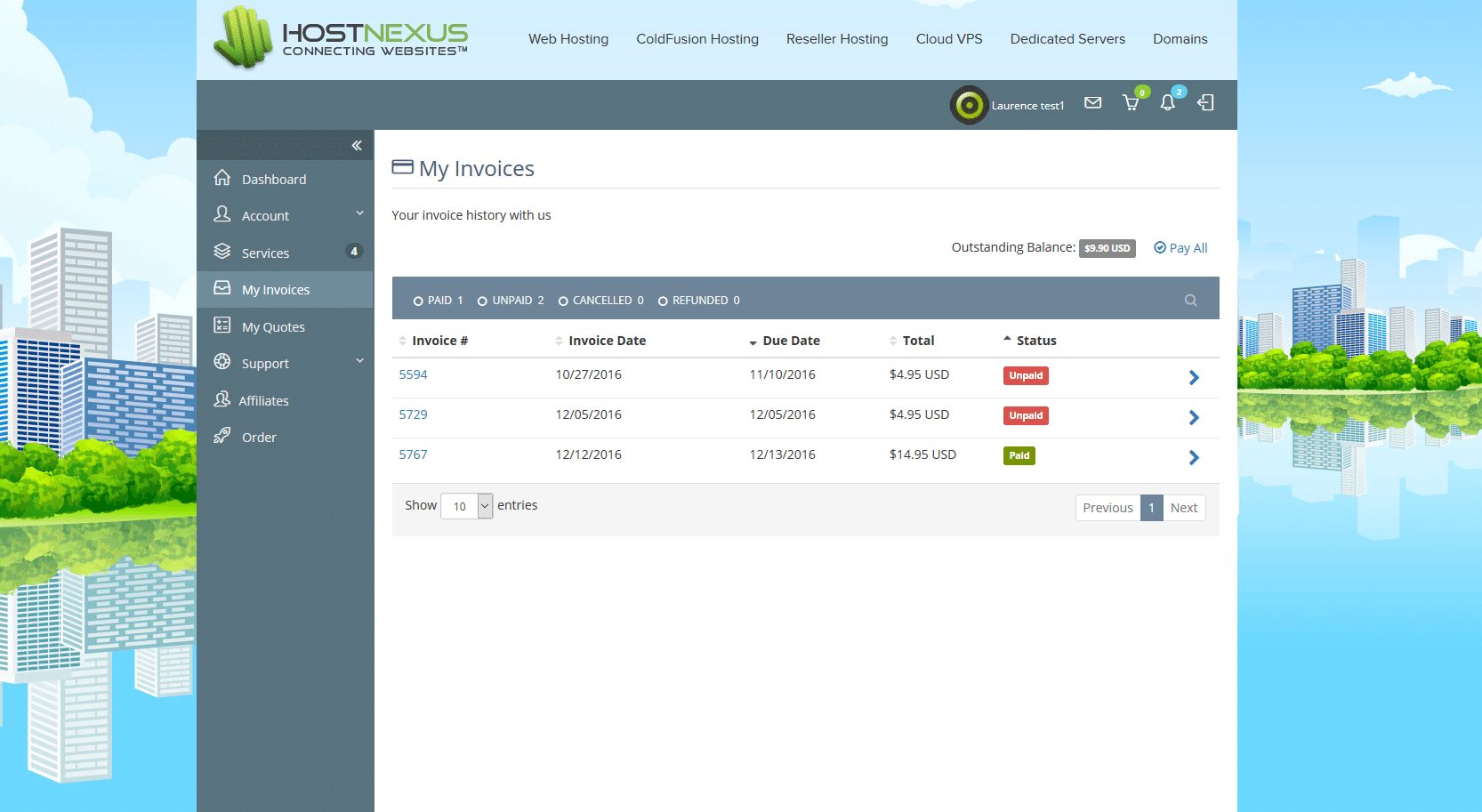
Task: Open invoice 5594 details arrow
Action: point(1194,377)
